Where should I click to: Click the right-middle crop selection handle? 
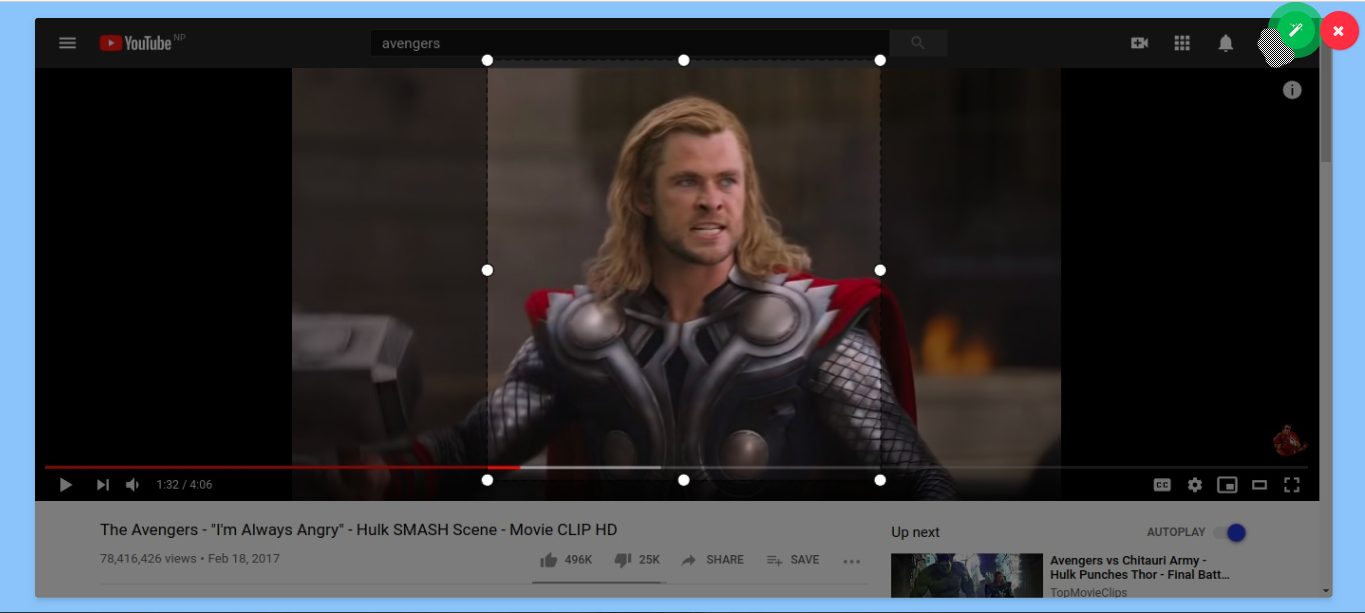coord(880,270)
